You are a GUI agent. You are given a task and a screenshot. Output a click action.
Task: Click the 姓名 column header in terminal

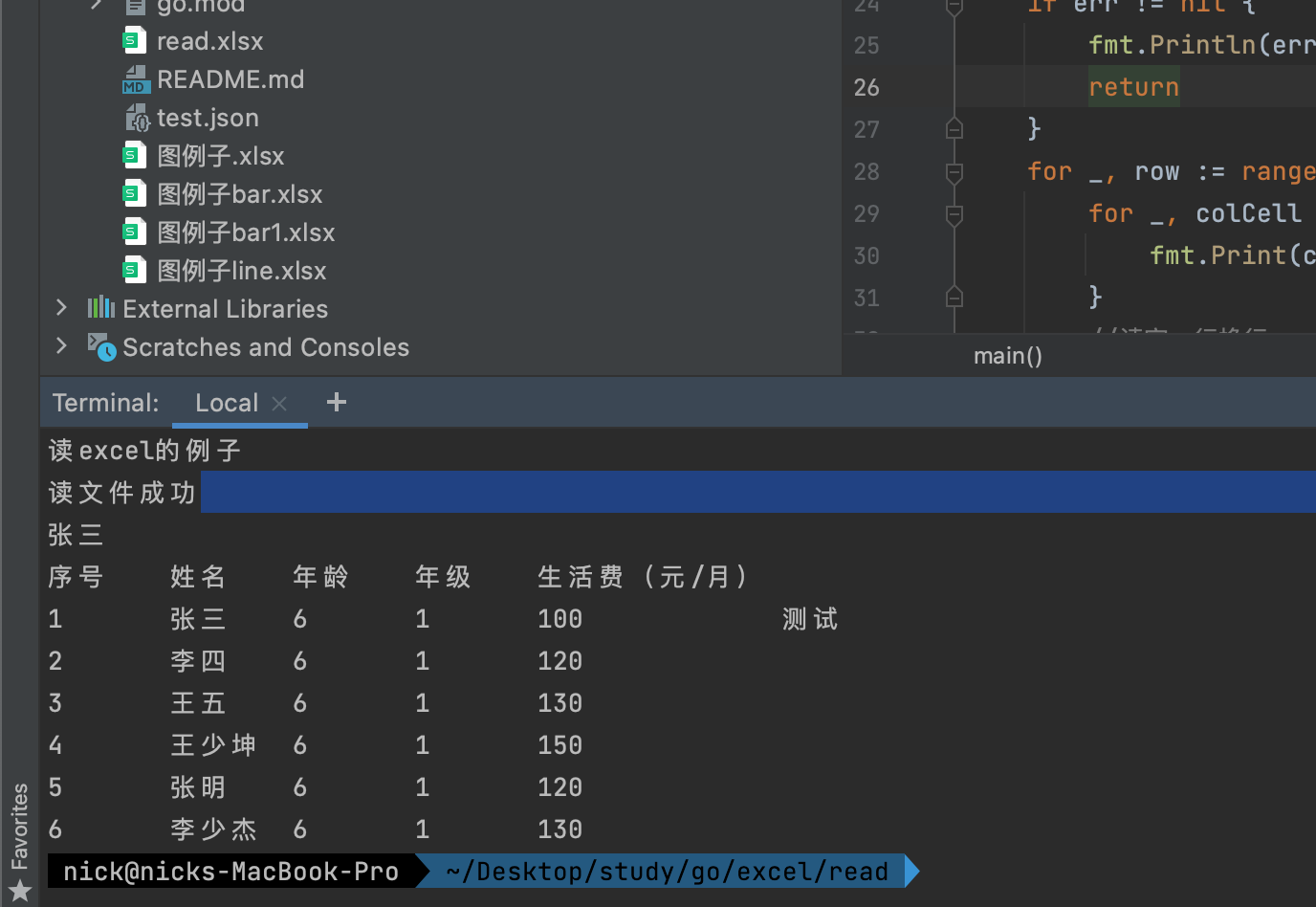coord(198,577)
